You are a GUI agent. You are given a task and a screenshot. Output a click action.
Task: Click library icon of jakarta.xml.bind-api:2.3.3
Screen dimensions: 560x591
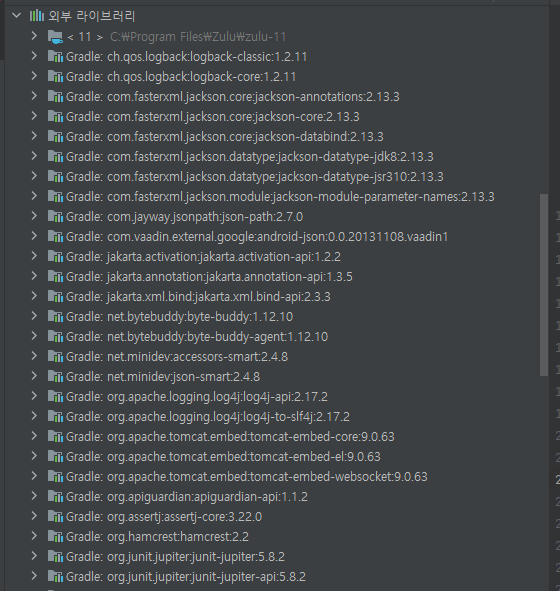[55, 296]
